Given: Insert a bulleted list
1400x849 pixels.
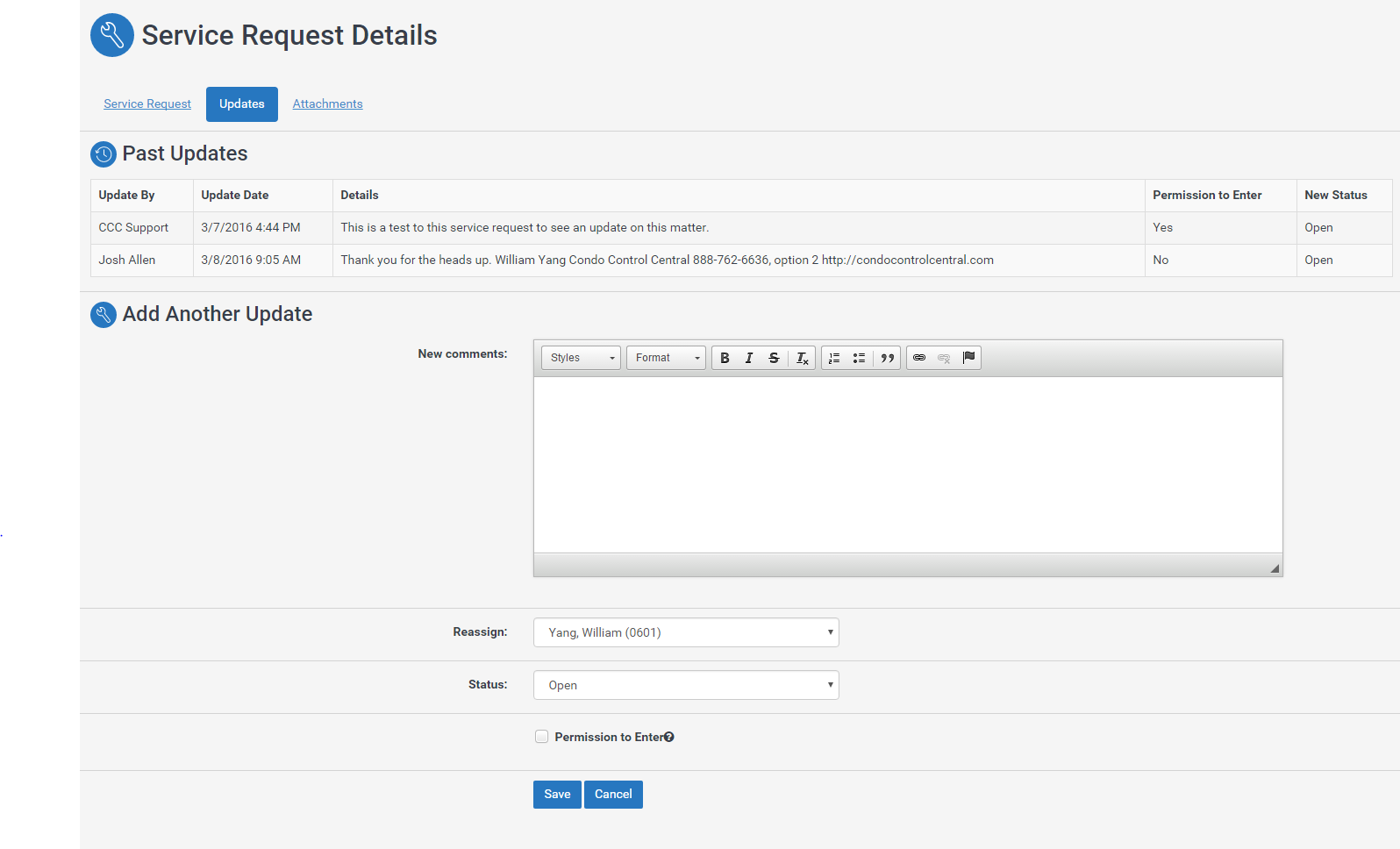Looking at the screenshot, I should (860, 358).
